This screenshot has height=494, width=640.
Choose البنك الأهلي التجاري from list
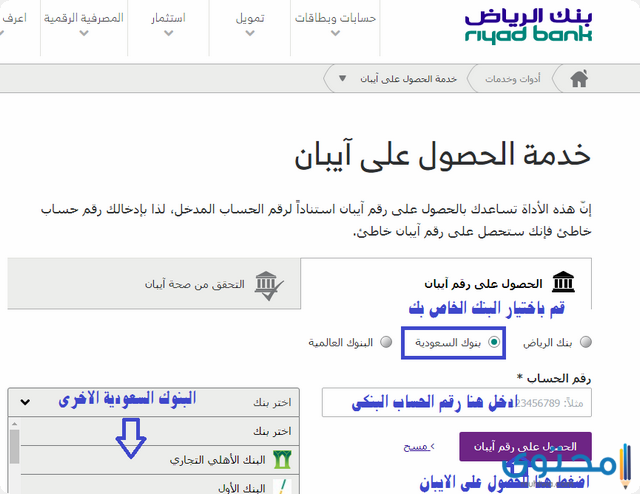coord(160,460)
